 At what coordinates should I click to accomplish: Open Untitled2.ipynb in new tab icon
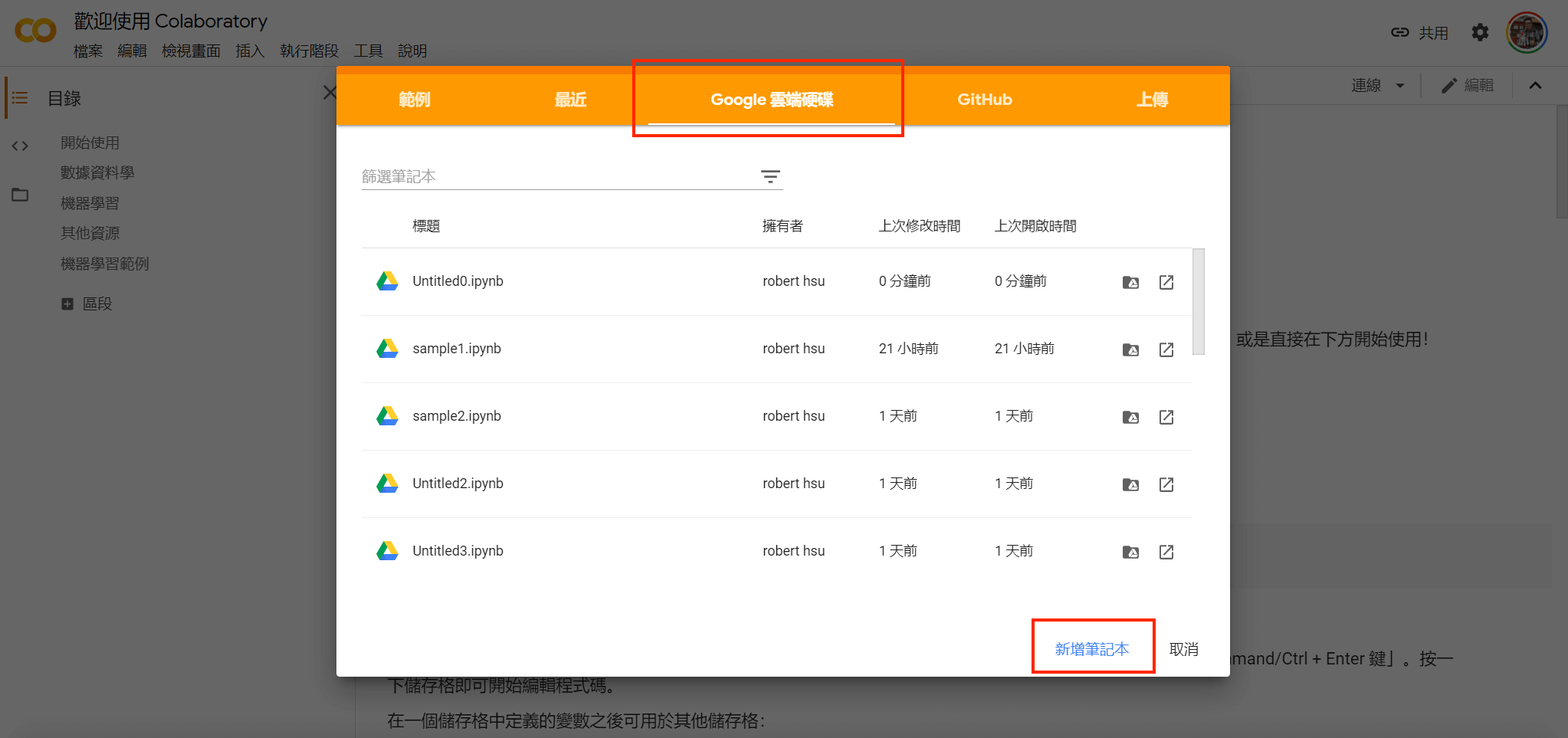click(1166, 484)
